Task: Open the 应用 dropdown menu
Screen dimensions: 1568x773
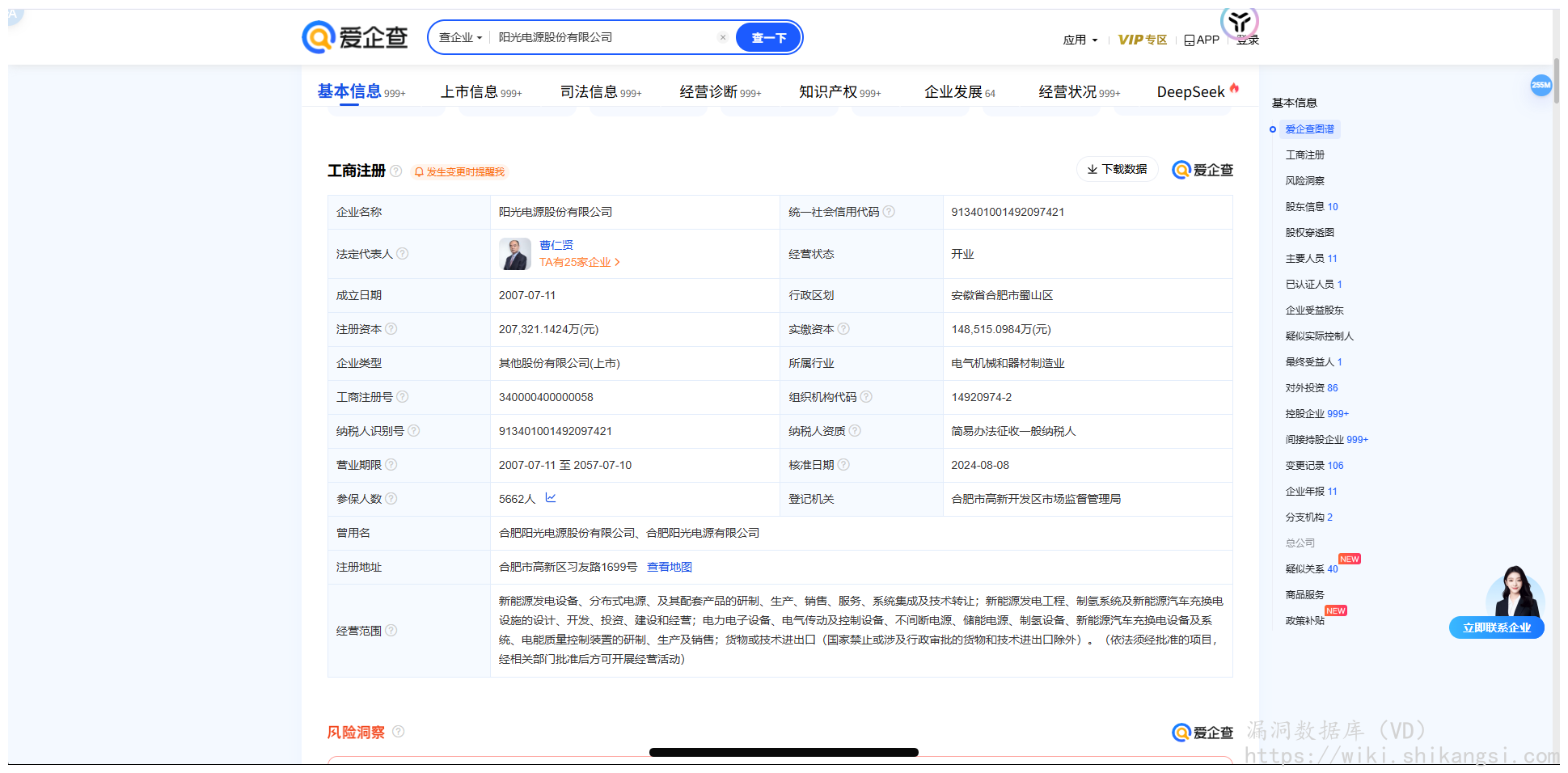Action: coord(1080,40)
